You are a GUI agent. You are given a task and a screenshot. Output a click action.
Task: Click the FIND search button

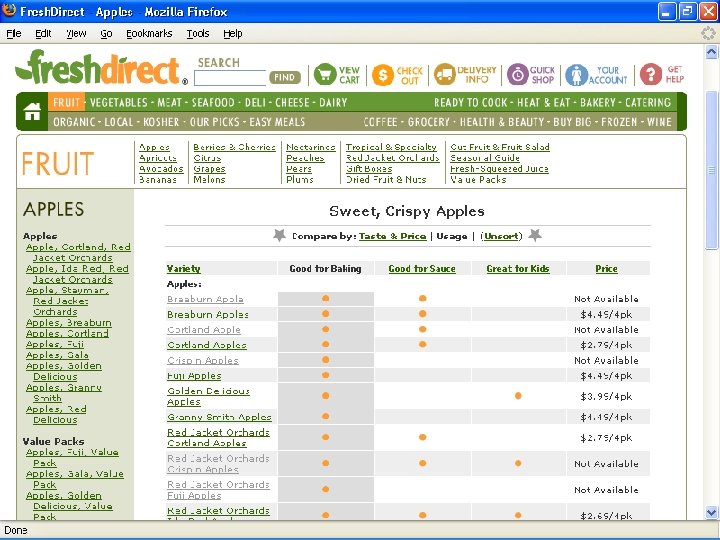click(285, 78)
